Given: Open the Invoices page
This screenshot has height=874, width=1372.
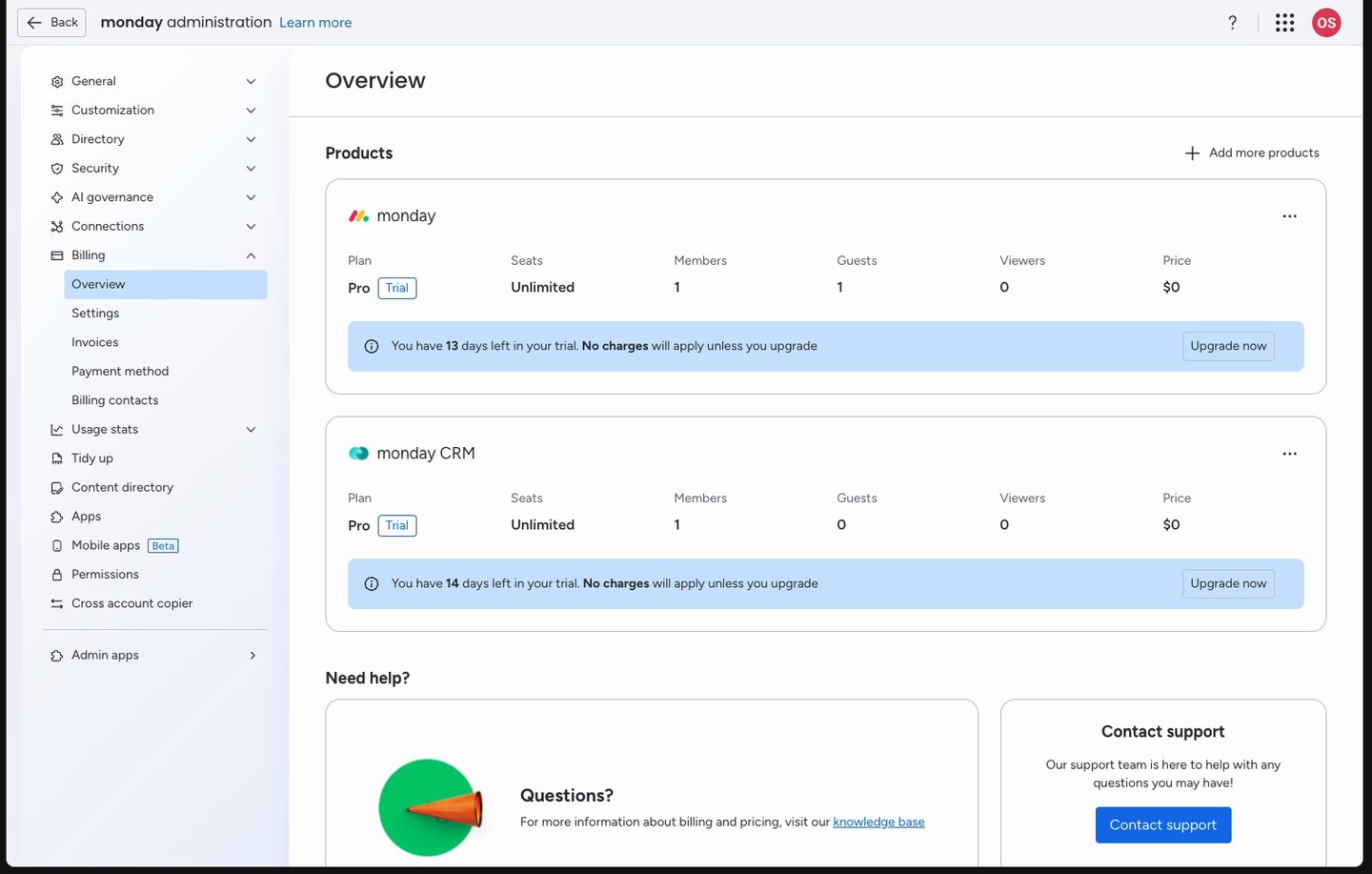Looking at the screenshot, I should (x=95, y=342).
